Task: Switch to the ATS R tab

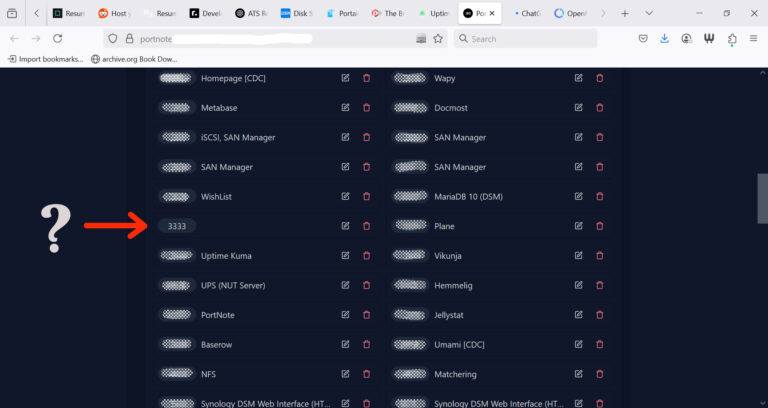Action: (252, 13)
